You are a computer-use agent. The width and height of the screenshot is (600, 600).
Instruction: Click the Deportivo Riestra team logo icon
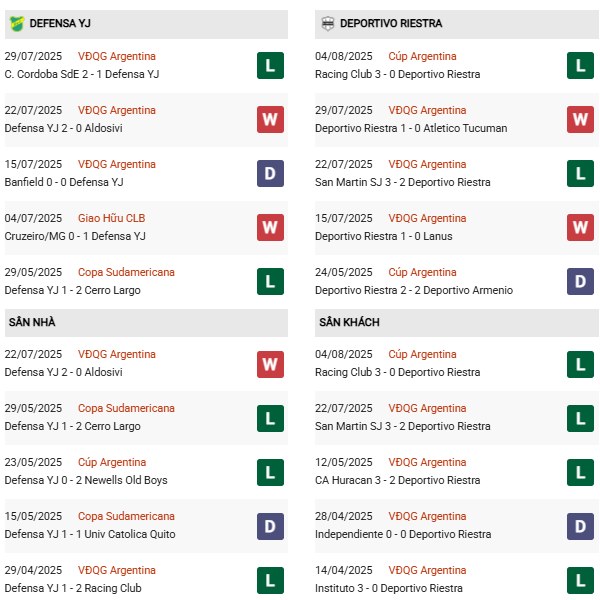click(326, 23)
